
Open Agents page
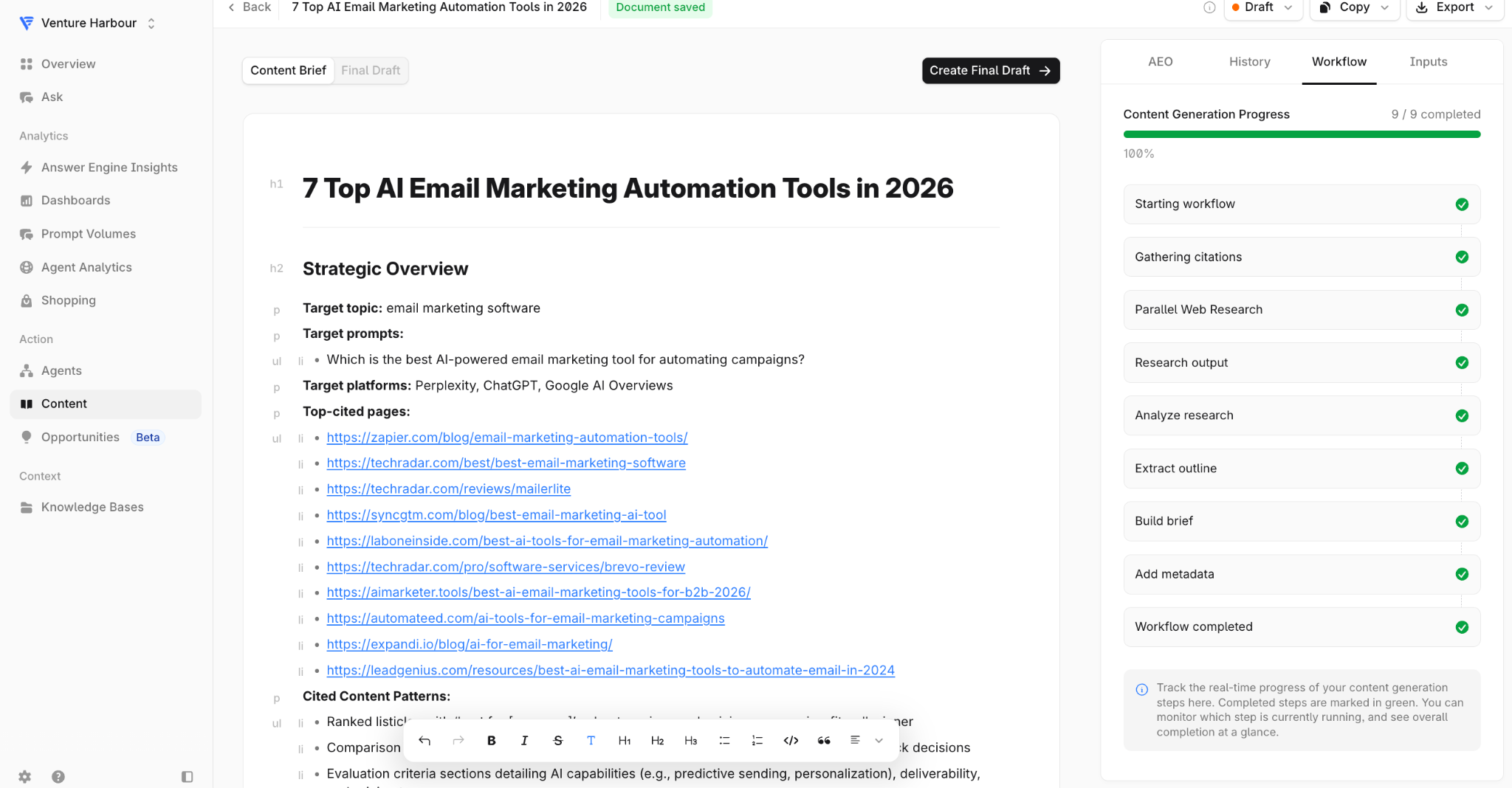pyautogui.click(x=106, y=370)
